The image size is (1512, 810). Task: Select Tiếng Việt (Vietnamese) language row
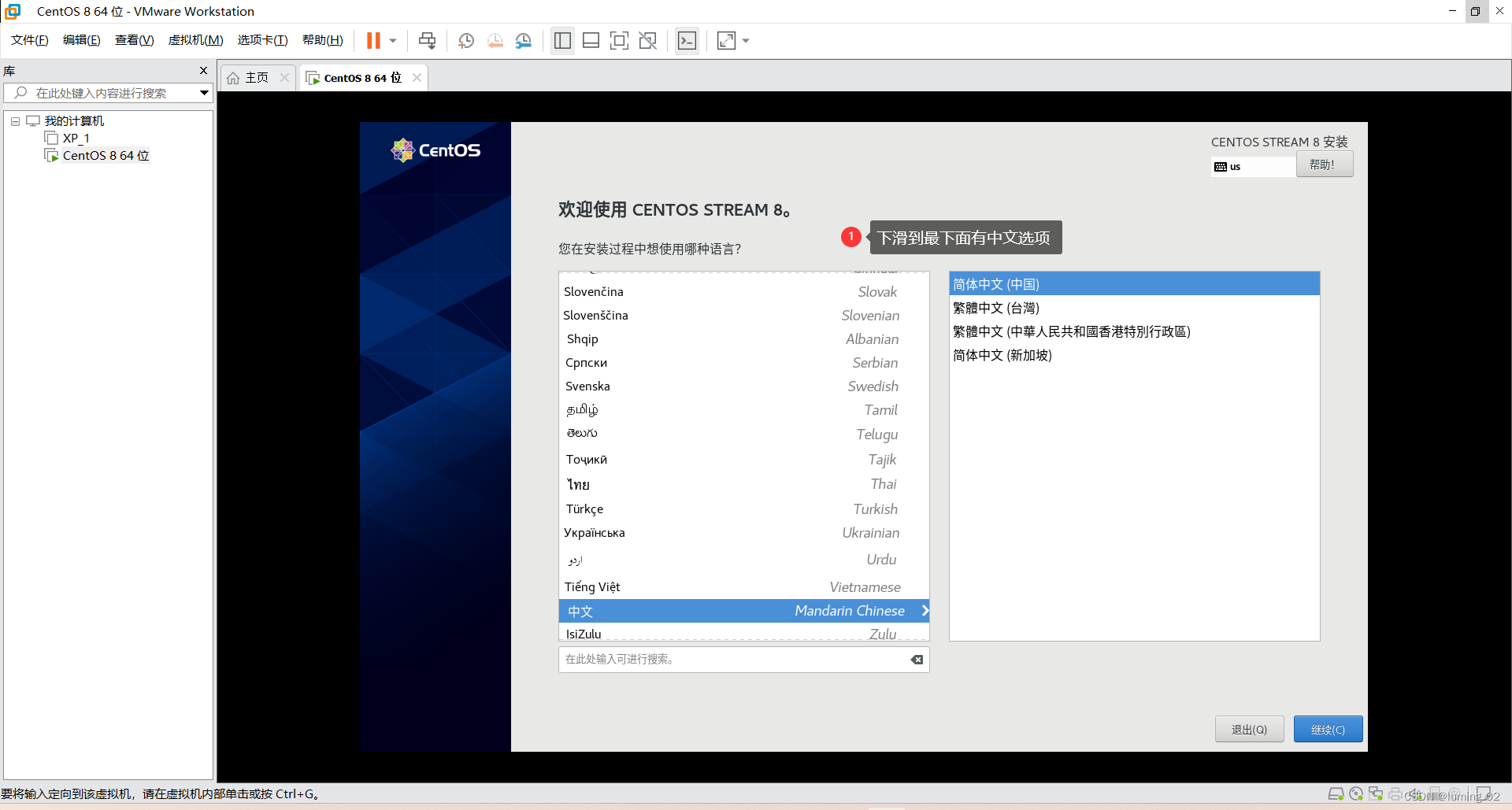(x=743, y=586)
